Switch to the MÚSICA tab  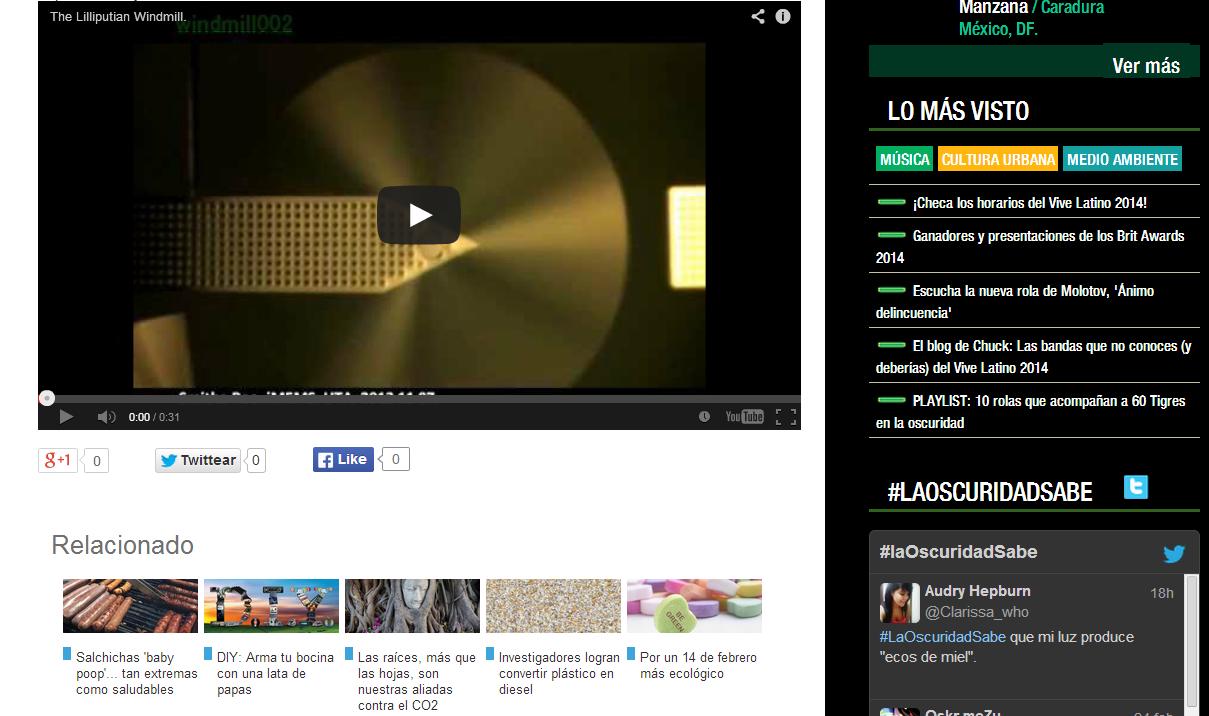click(904, 159)
